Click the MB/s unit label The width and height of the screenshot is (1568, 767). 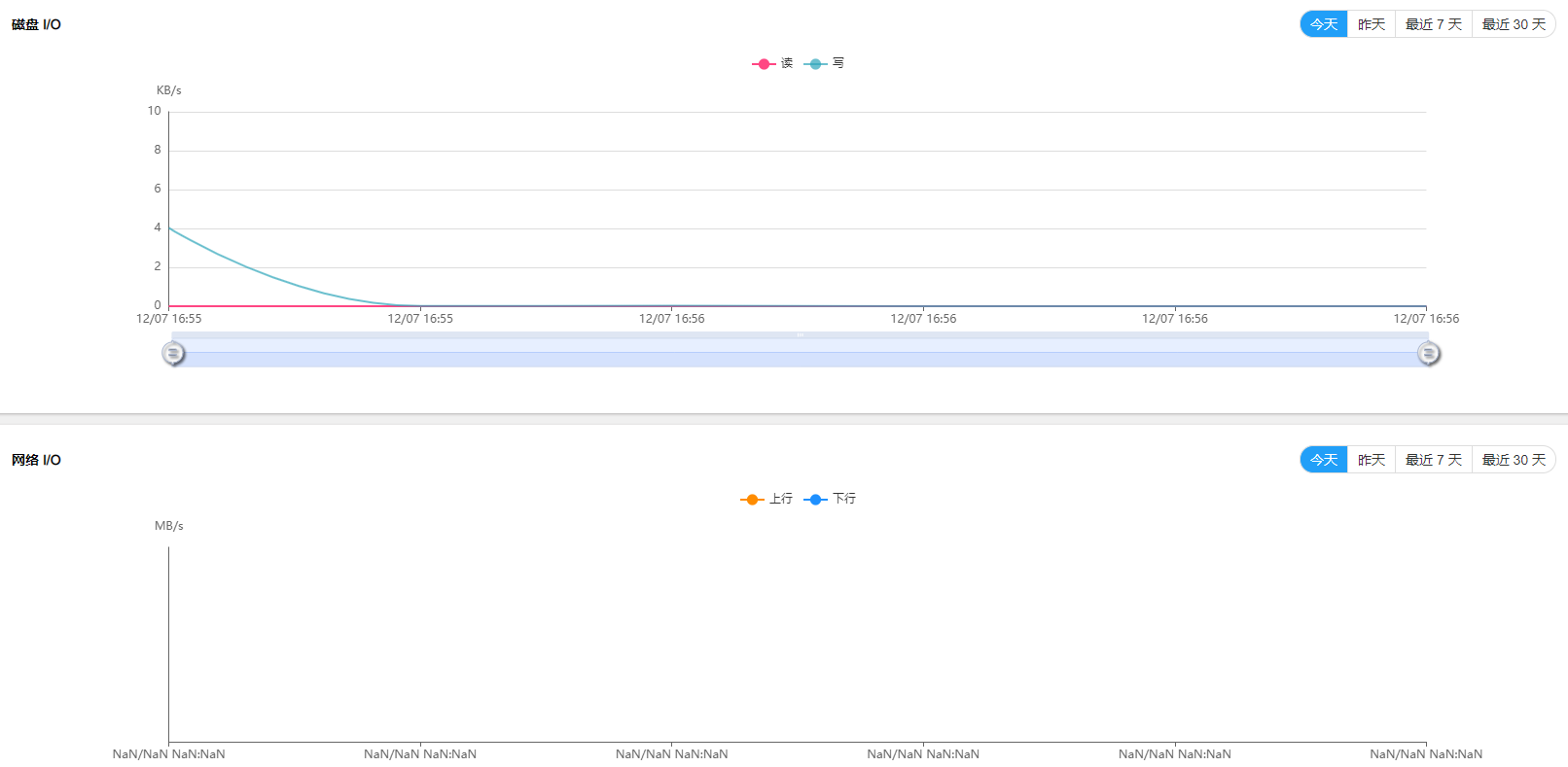[169, 526]
